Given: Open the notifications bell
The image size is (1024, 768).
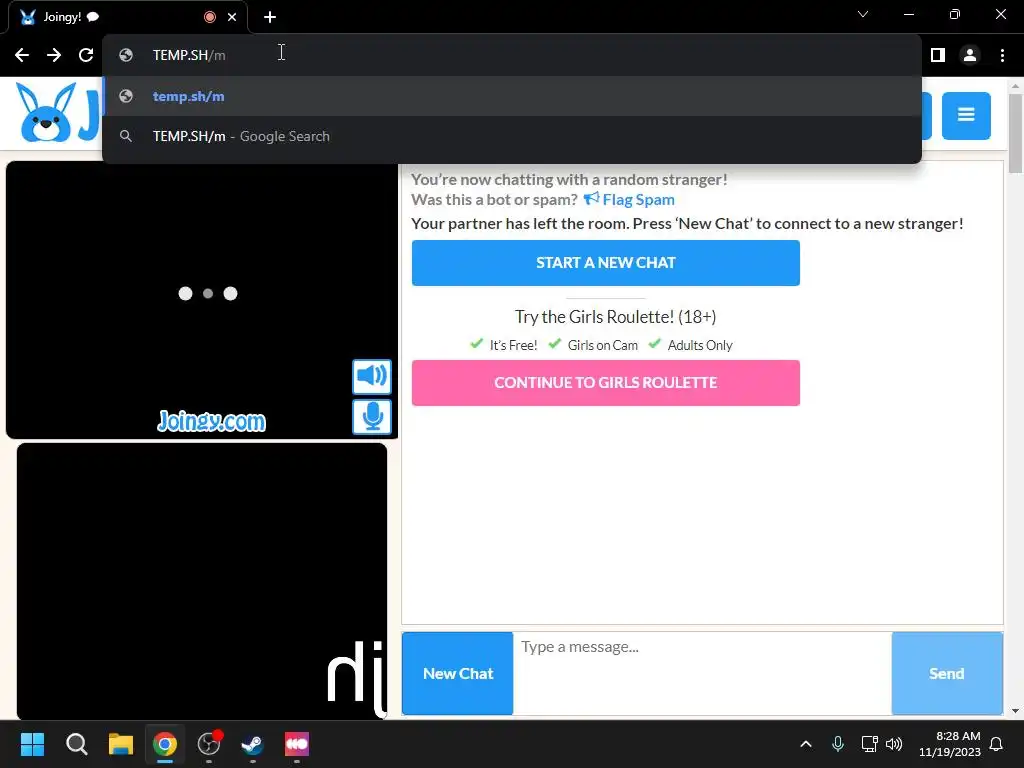Looking at the screenshot, I should (x=997, y=744).
